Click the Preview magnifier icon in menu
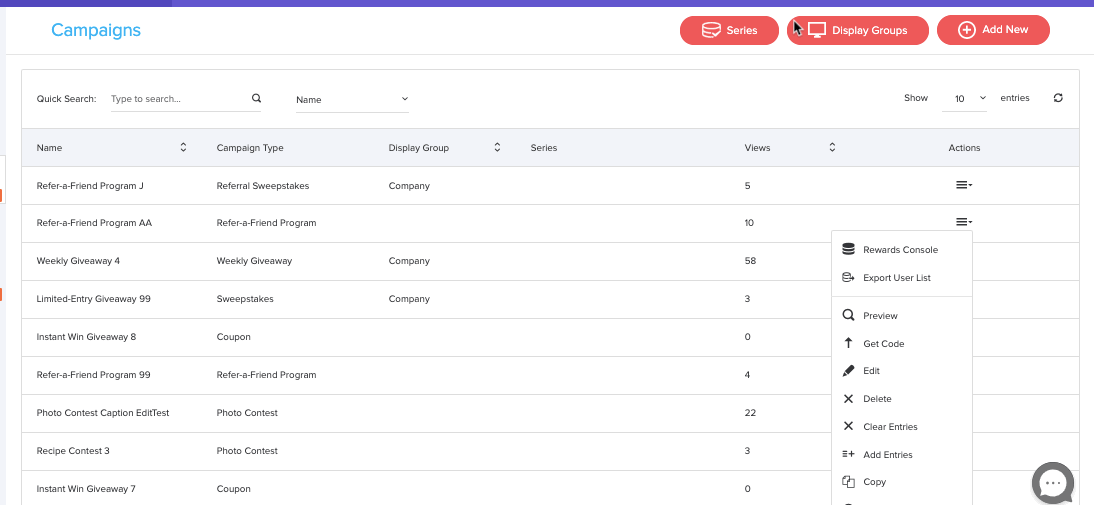Viewport: 1094px width, 505px height. pyautogui.click(x=848, y=315)
